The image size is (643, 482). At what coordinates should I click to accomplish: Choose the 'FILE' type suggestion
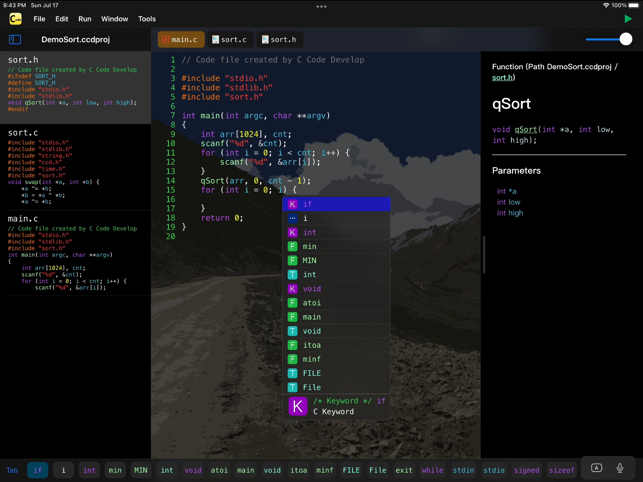[x=336, y=373]
